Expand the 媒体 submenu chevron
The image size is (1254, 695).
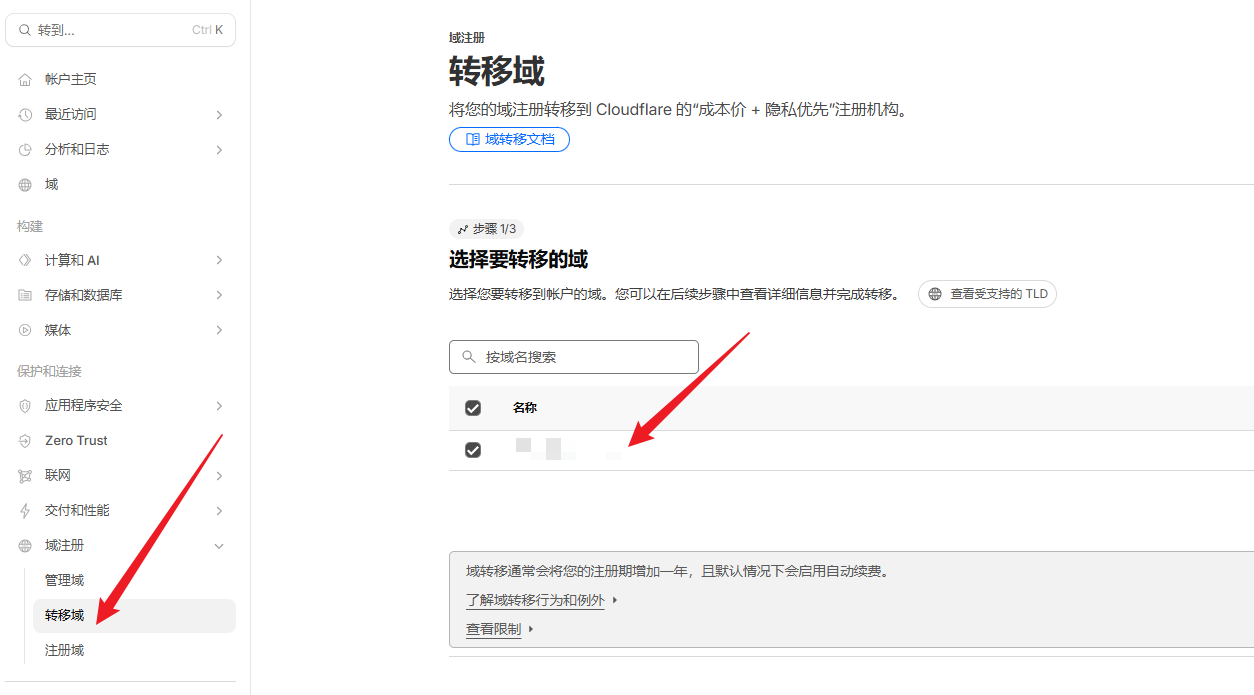coord(219,330)
